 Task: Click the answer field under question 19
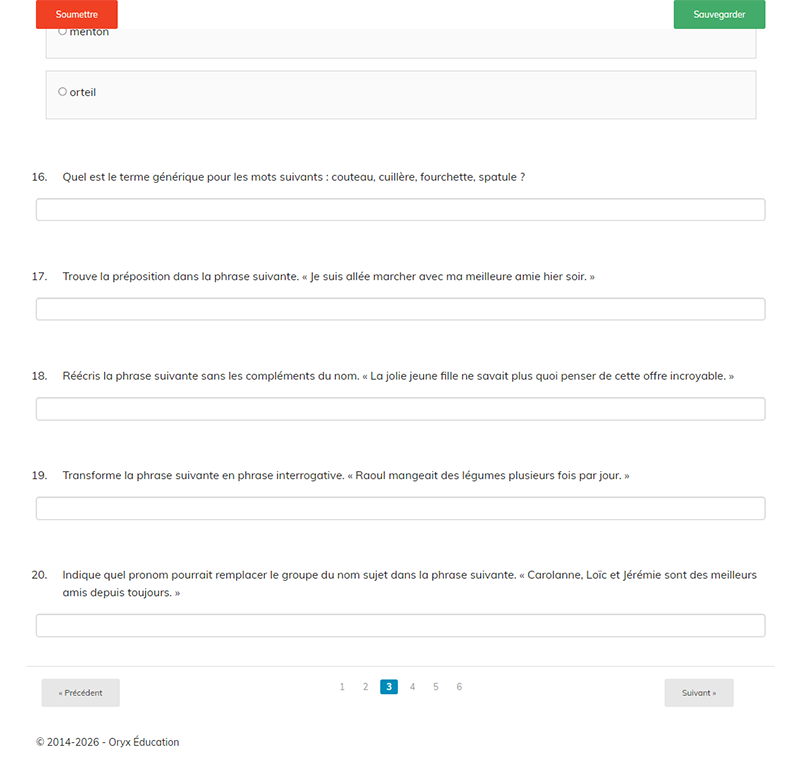pyautogui.click(x=400, y=508)
